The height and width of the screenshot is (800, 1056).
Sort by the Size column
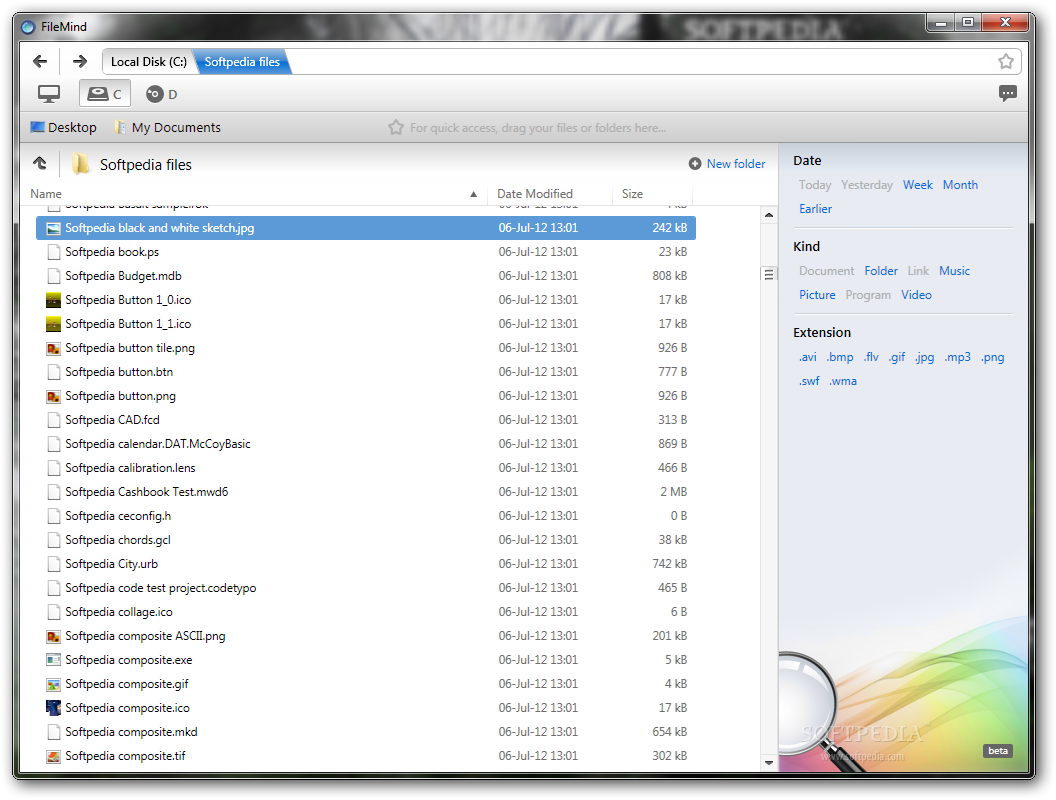click(632, 194)
